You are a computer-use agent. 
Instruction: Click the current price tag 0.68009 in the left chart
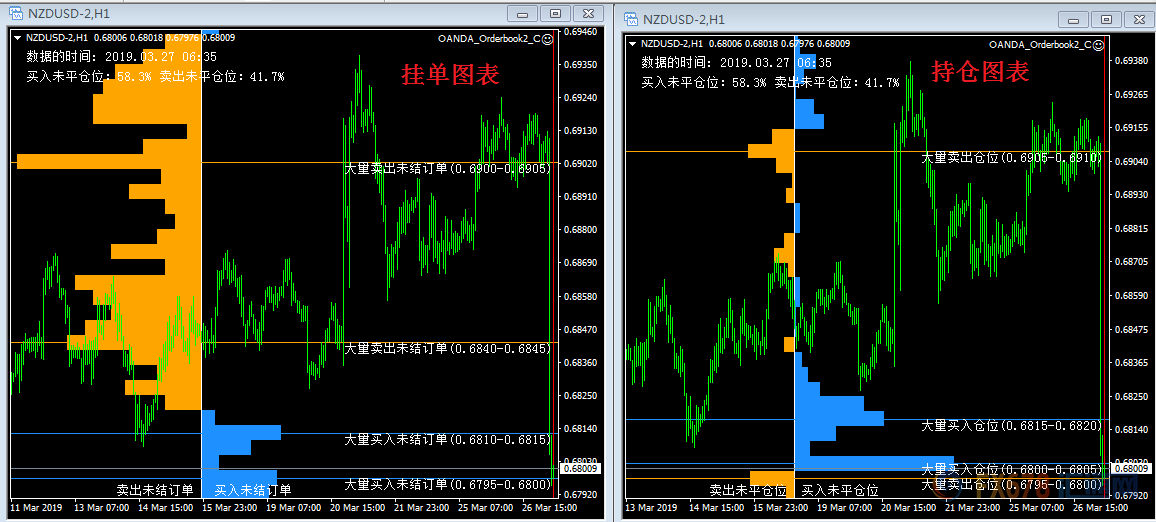(x=582, y=467)
